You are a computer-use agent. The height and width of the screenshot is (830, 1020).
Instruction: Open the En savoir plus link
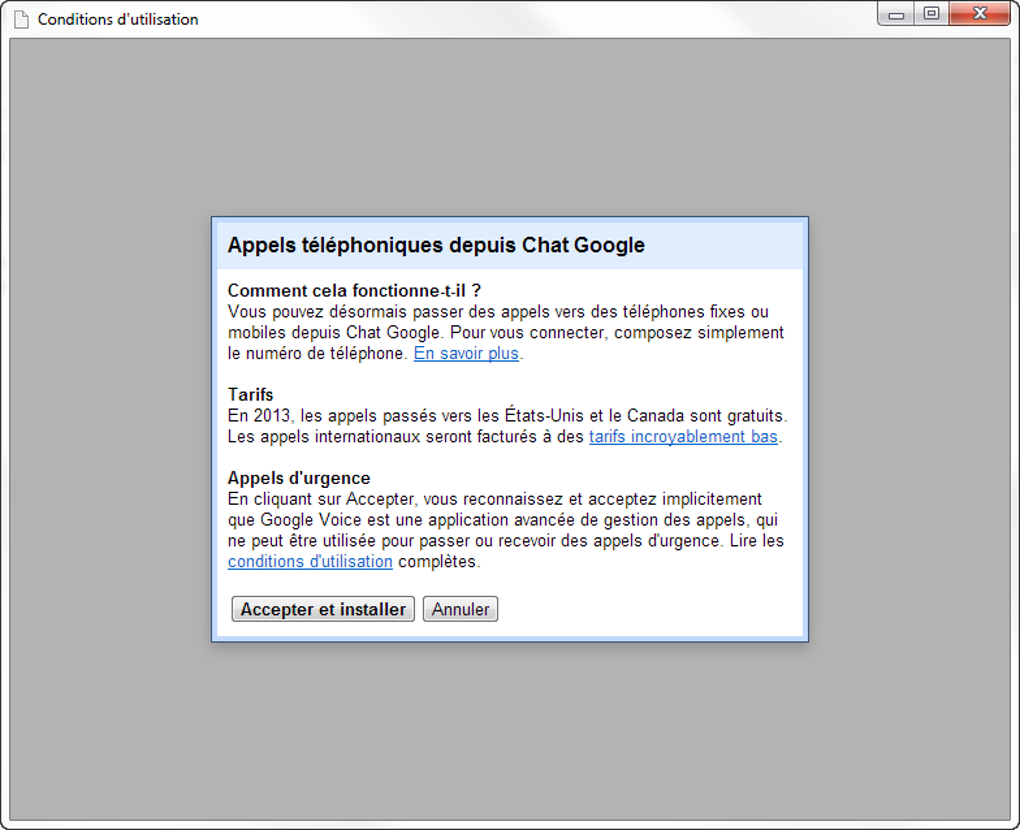(466, 353)
